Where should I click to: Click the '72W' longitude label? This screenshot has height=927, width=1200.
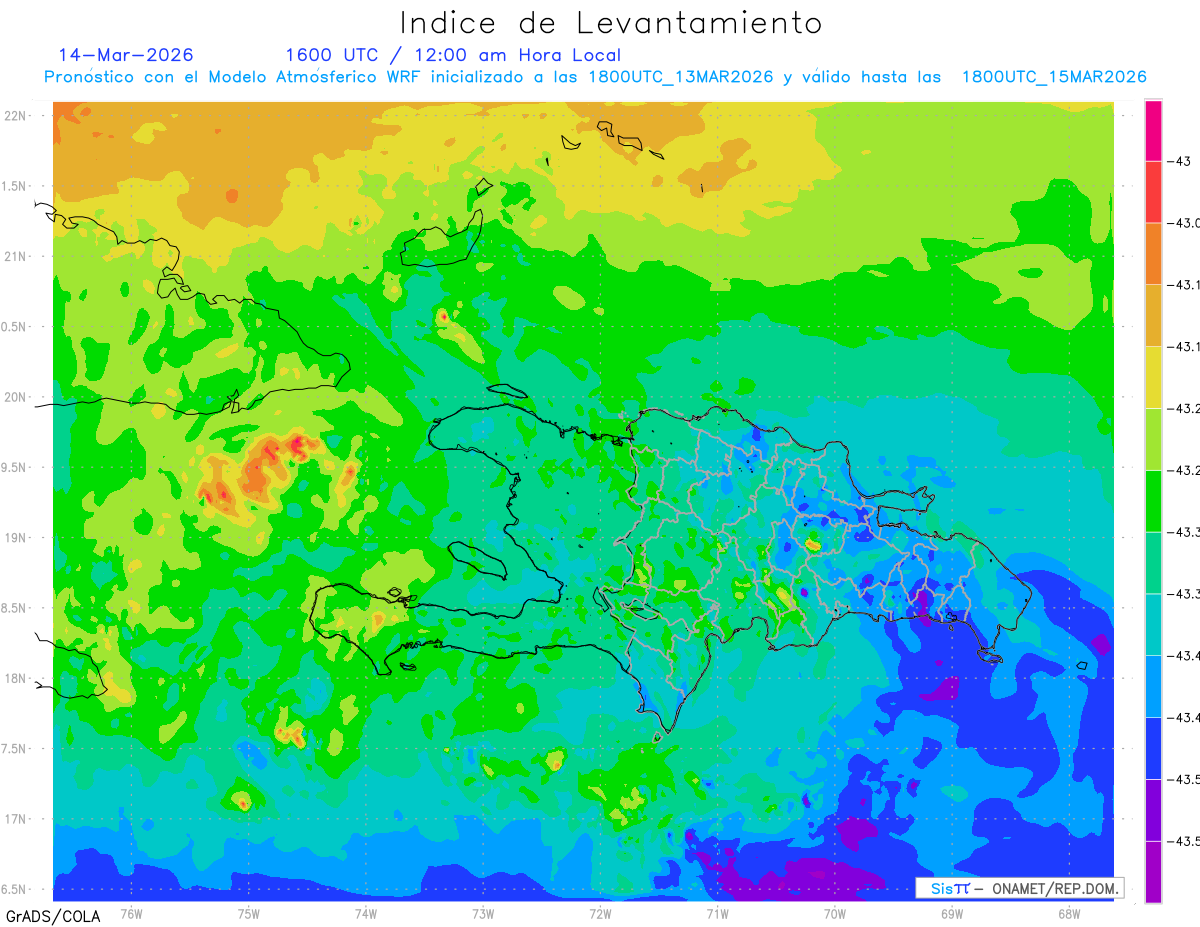click(600, 913)
